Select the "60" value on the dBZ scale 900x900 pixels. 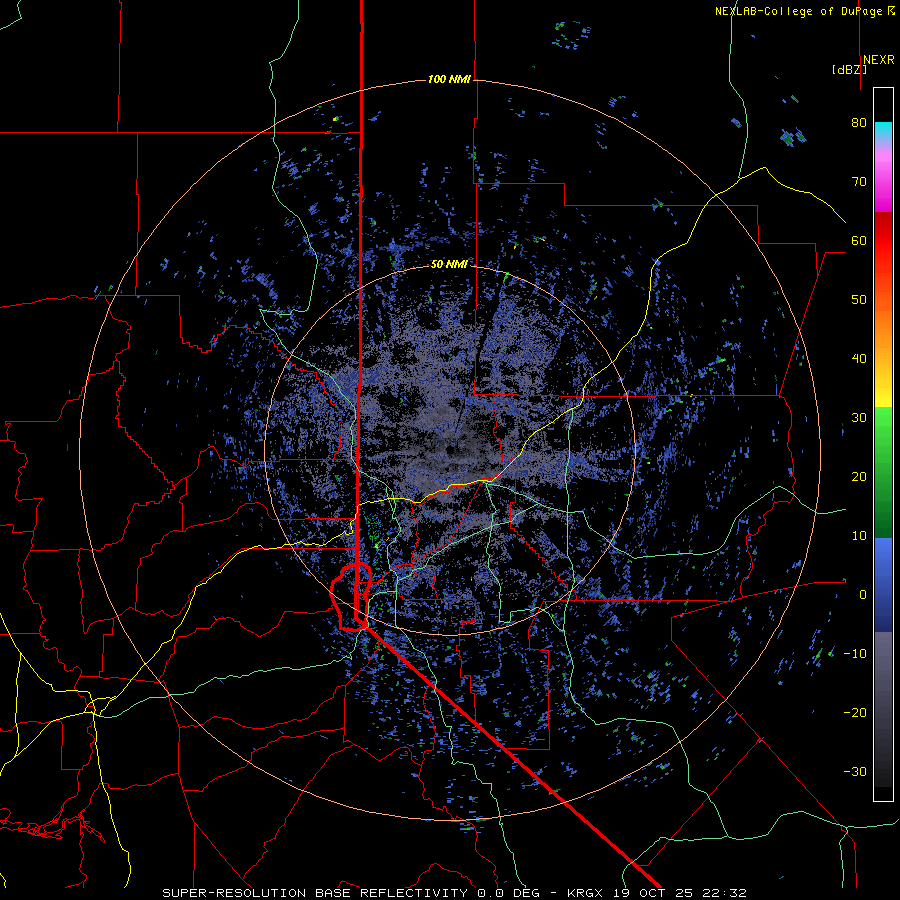pos(859,241)
